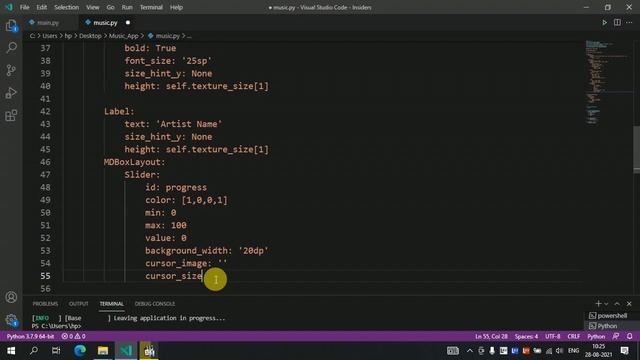Click the editor vertical scrollbar thumb
Screen dimensions: 640x360
click(636, 150)
